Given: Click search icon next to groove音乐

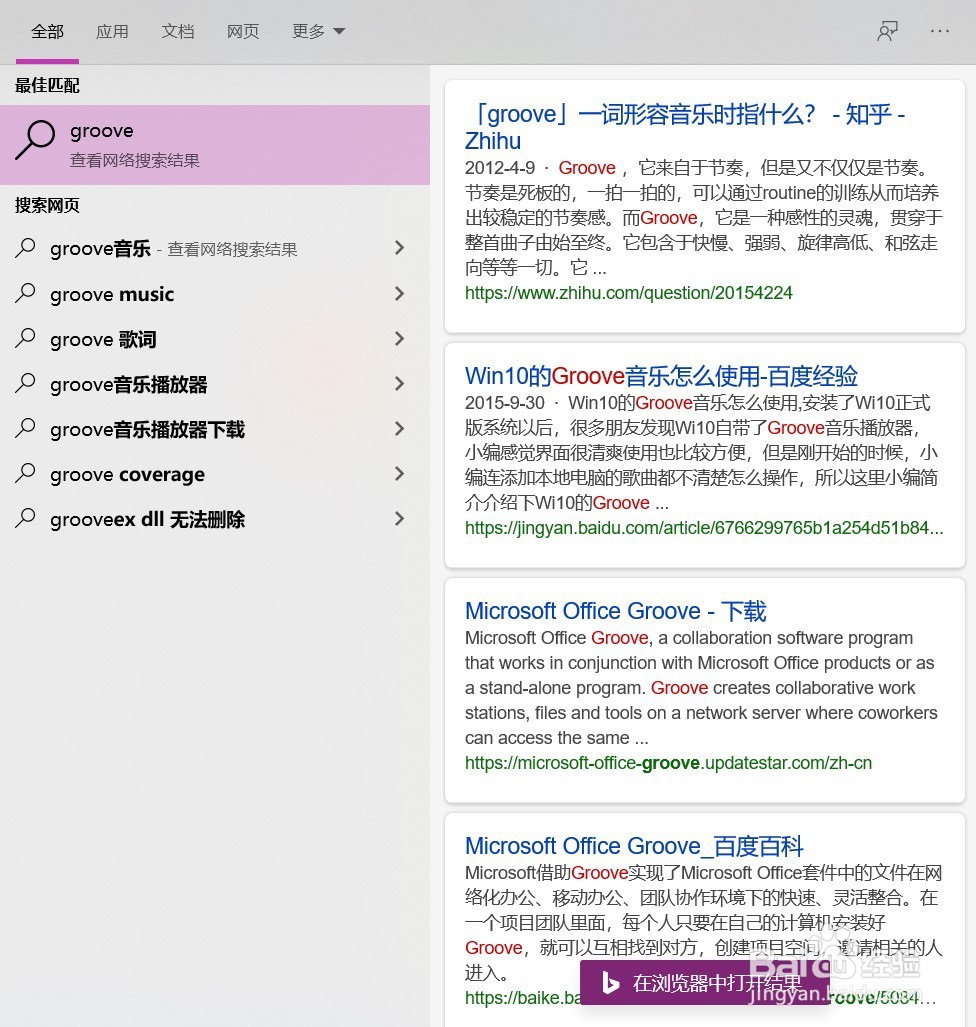Looking at the screenshot, I should 26,248.
